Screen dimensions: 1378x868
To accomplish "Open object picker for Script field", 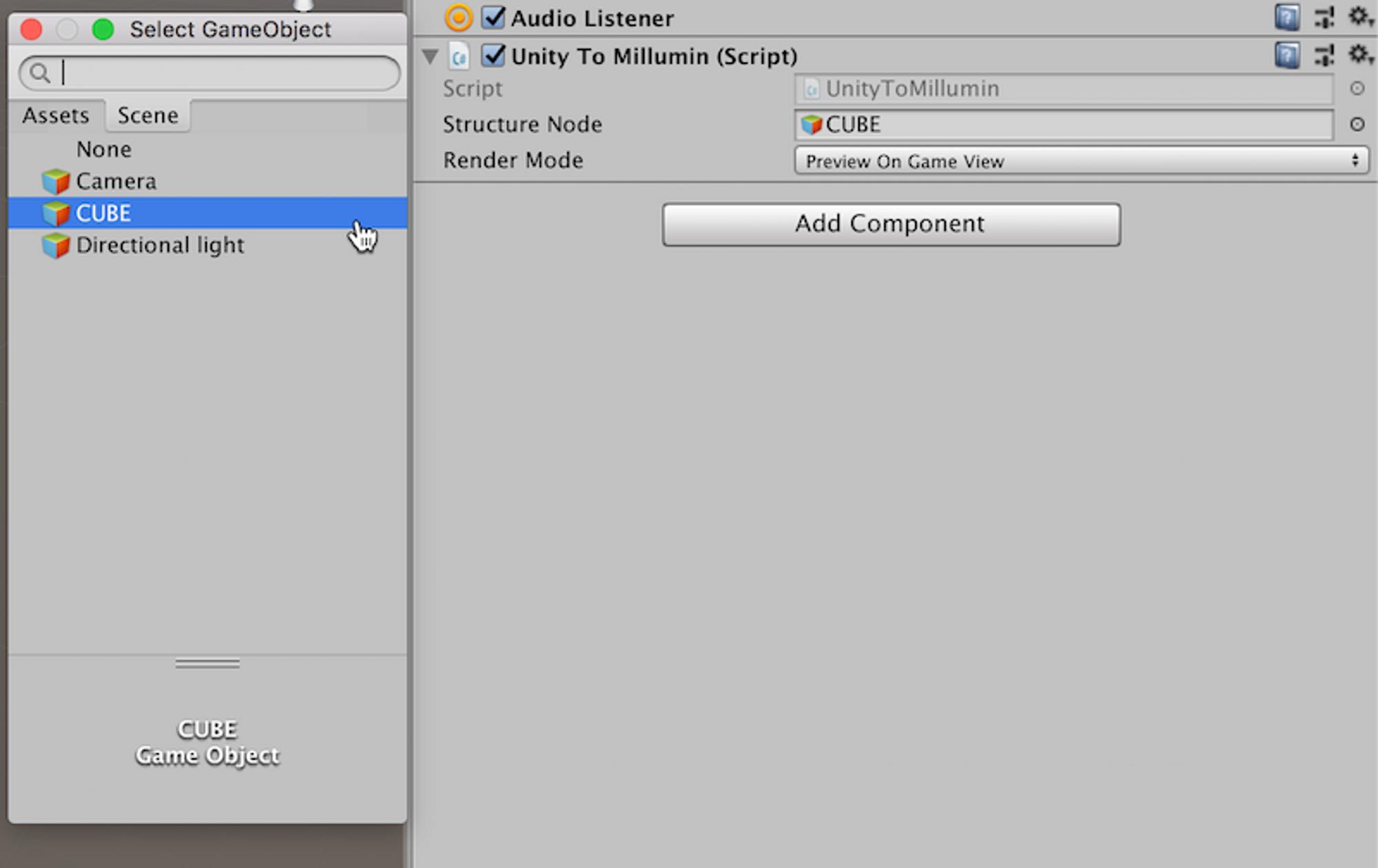I will tap(1357, 88).
